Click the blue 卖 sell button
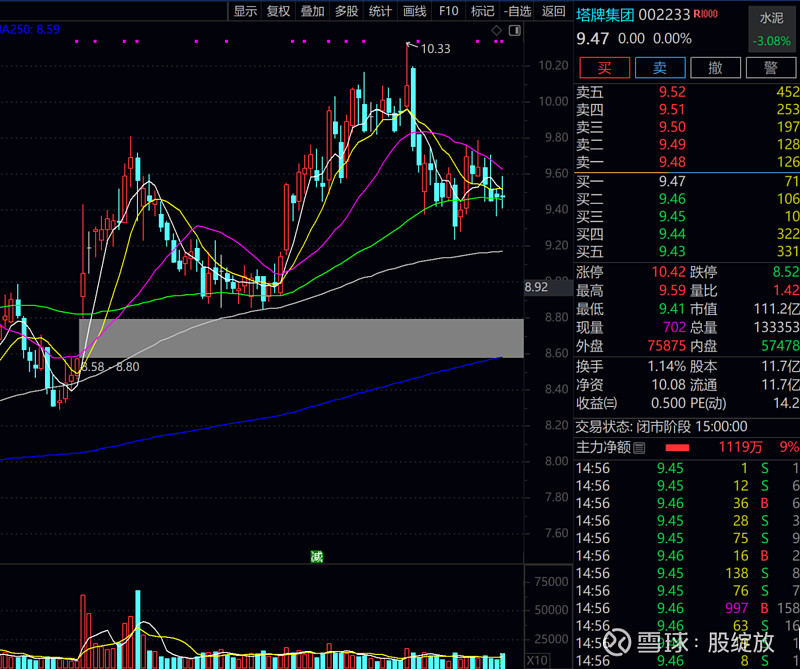This screenshot has width=800, height=669. [x=660, y=68]
